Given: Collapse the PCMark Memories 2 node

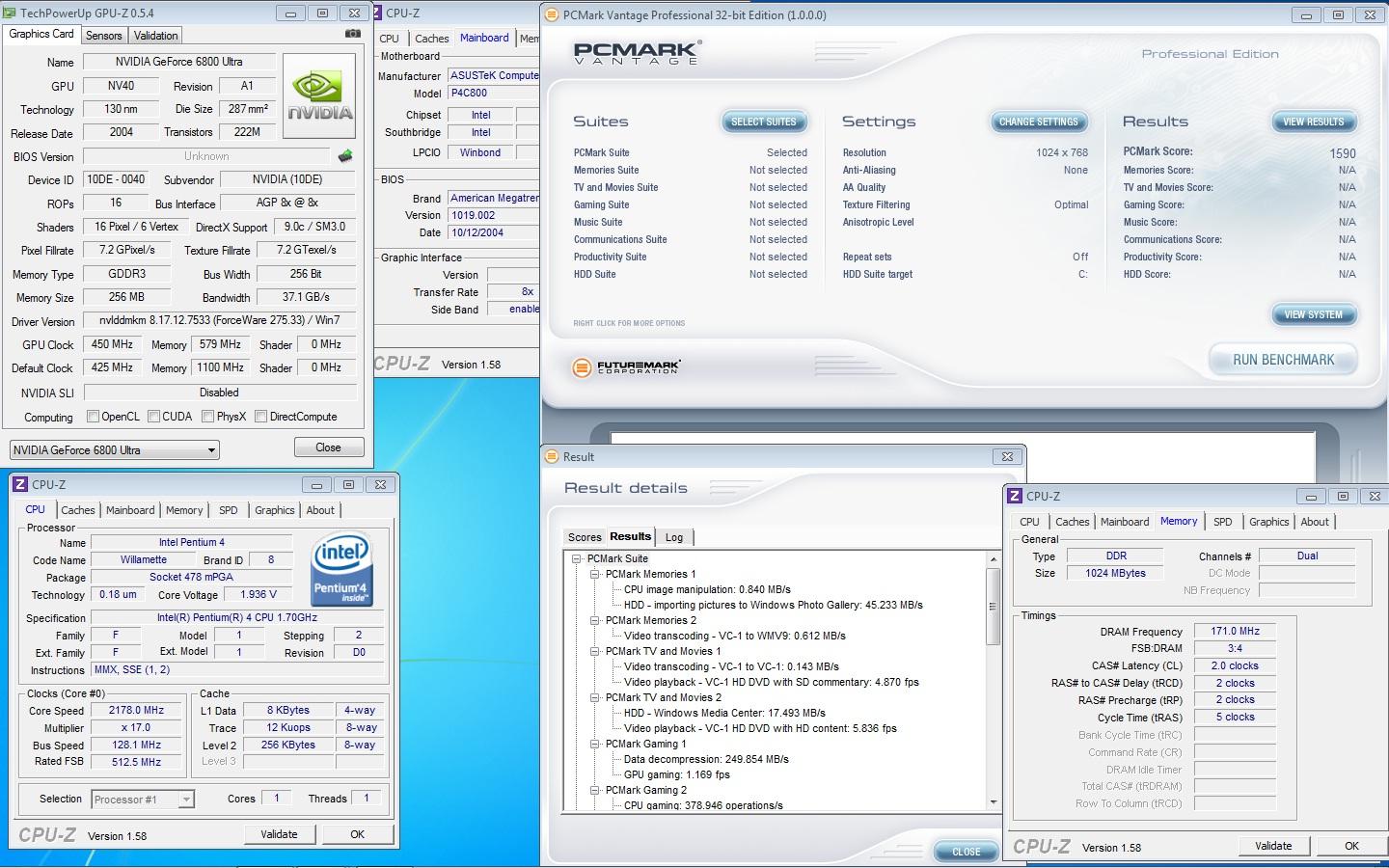Looking at the screenshot, I should 595,620.
